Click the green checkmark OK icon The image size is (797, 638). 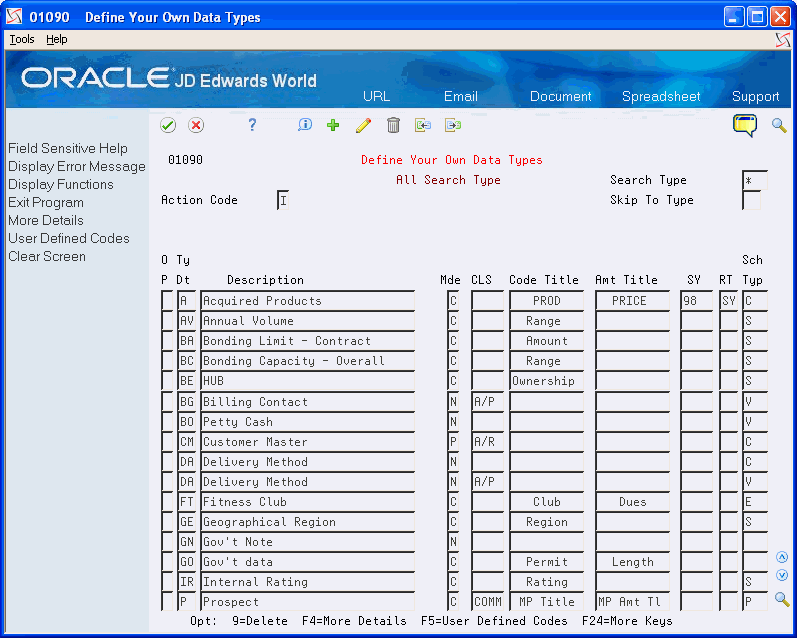168,125
